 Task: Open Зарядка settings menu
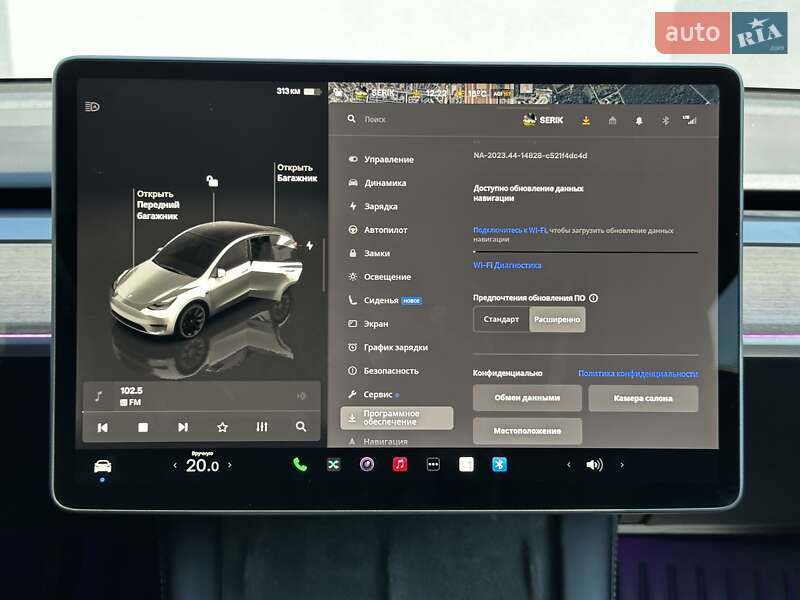pos(373,206)
